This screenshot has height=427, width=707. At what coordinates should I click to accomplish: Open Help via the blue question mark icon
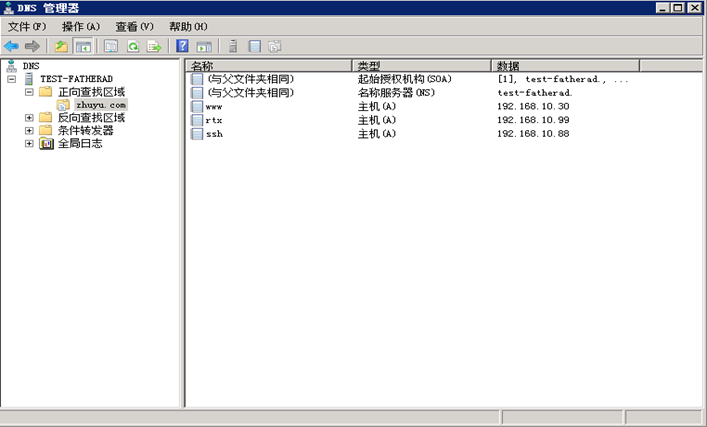click(x=182, y=46)
